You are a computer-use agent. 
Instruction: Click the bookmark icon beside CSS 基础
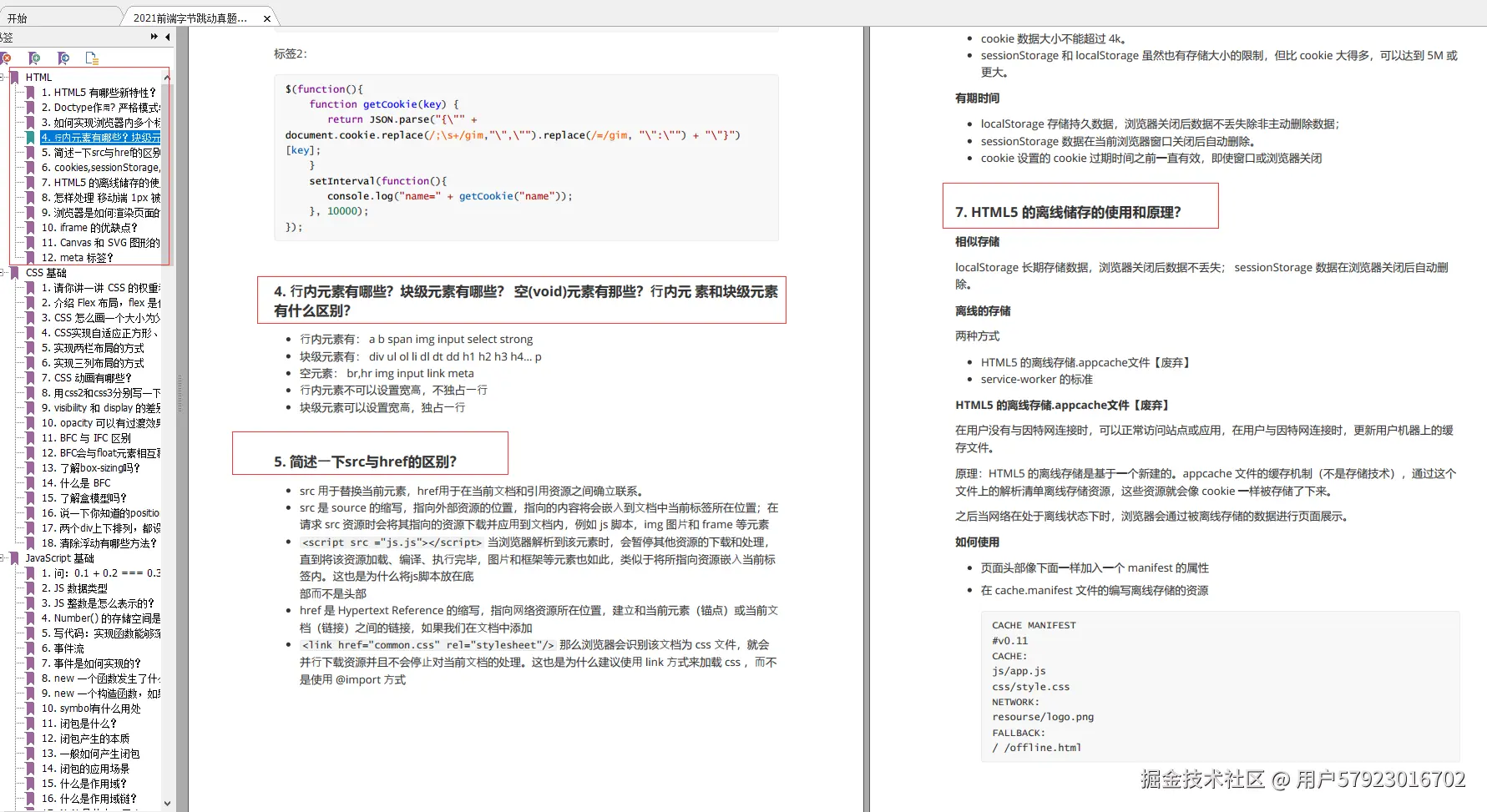click(x=15, y=273)
